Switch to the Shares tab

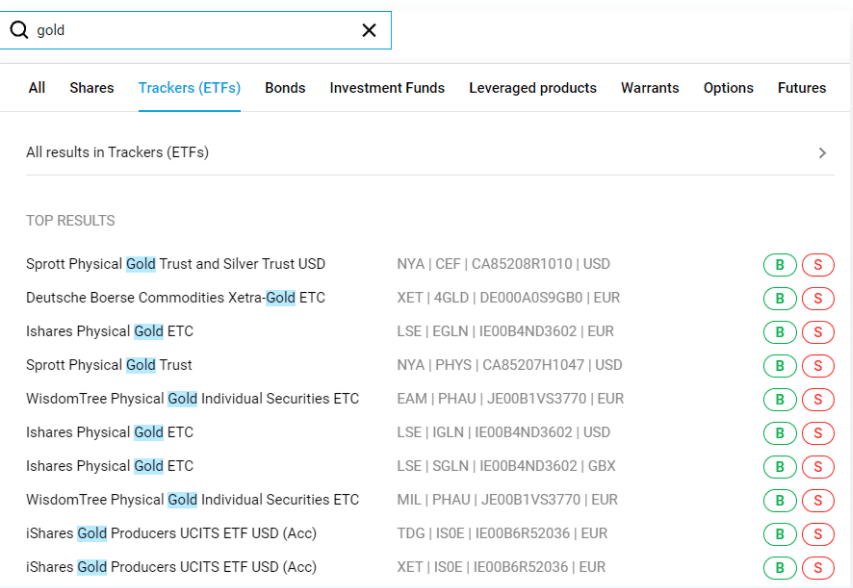point(92,88)
